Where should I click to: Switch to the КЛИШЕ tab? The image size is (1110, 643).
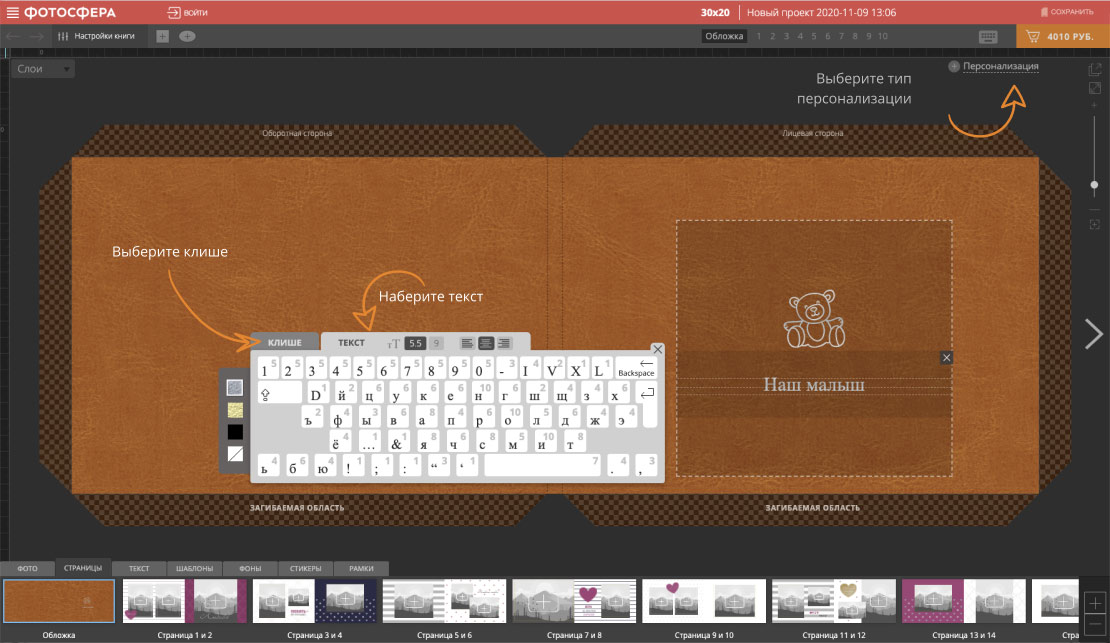click(285, 342)
